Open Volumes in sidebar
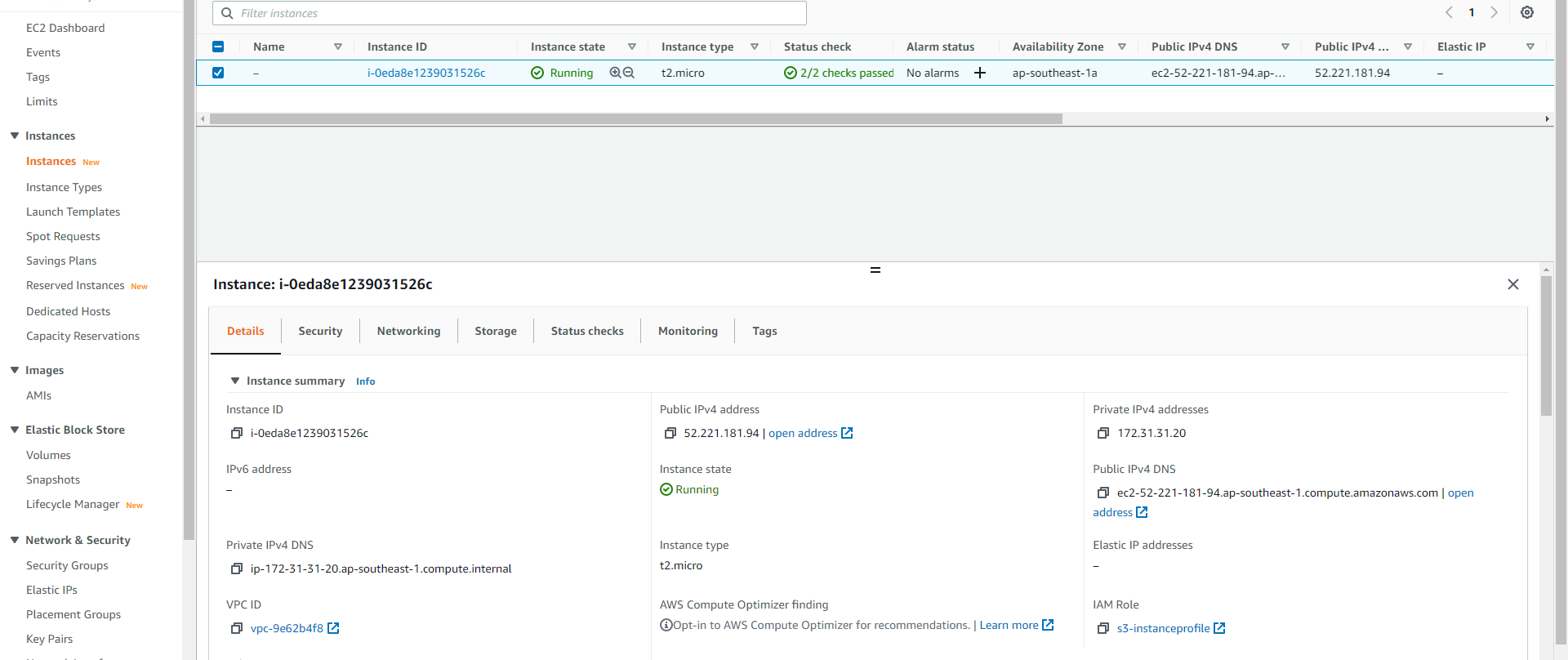 [x=48, y=455]
